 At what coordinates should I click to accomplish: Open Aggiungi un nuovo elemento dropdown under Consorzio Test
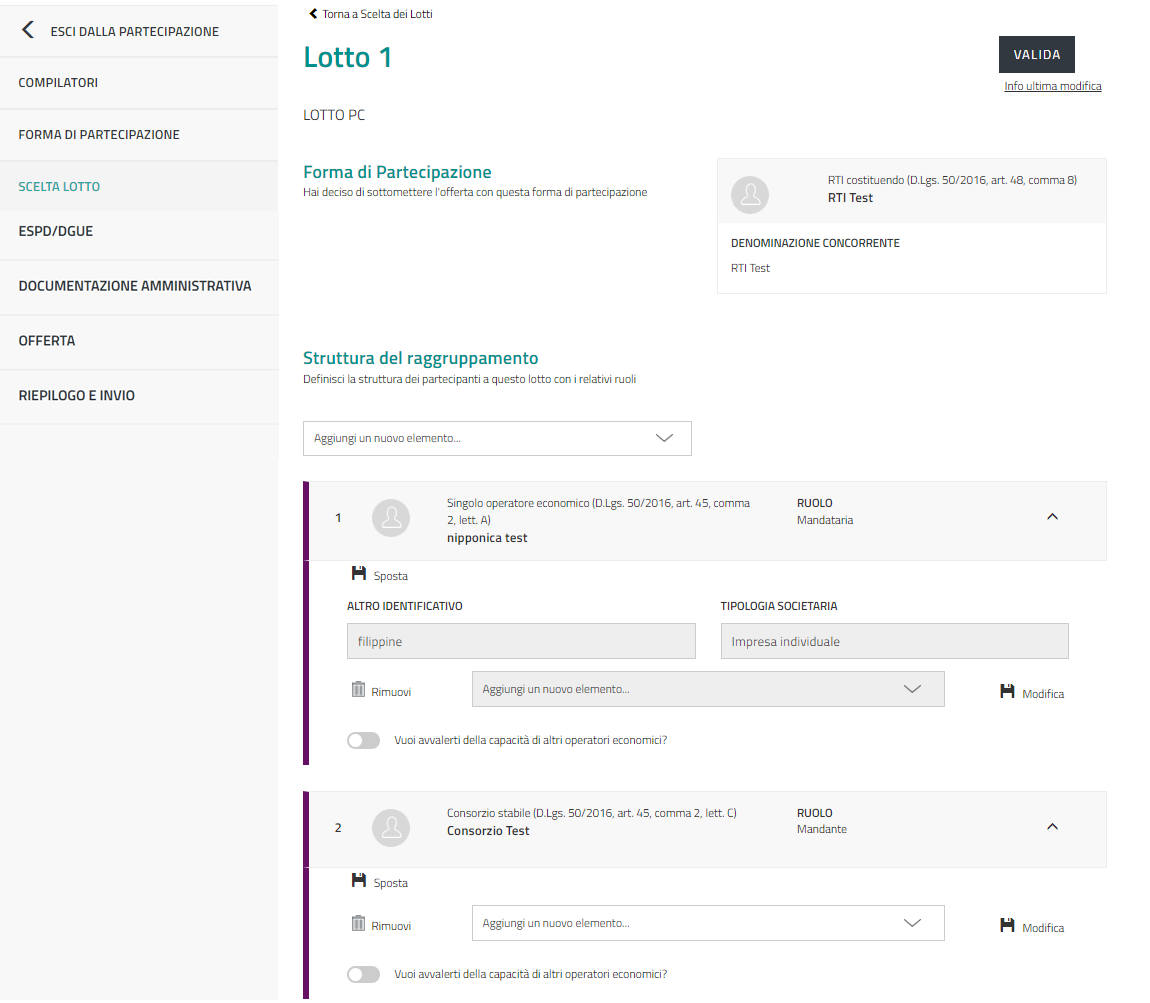point(707,923)
